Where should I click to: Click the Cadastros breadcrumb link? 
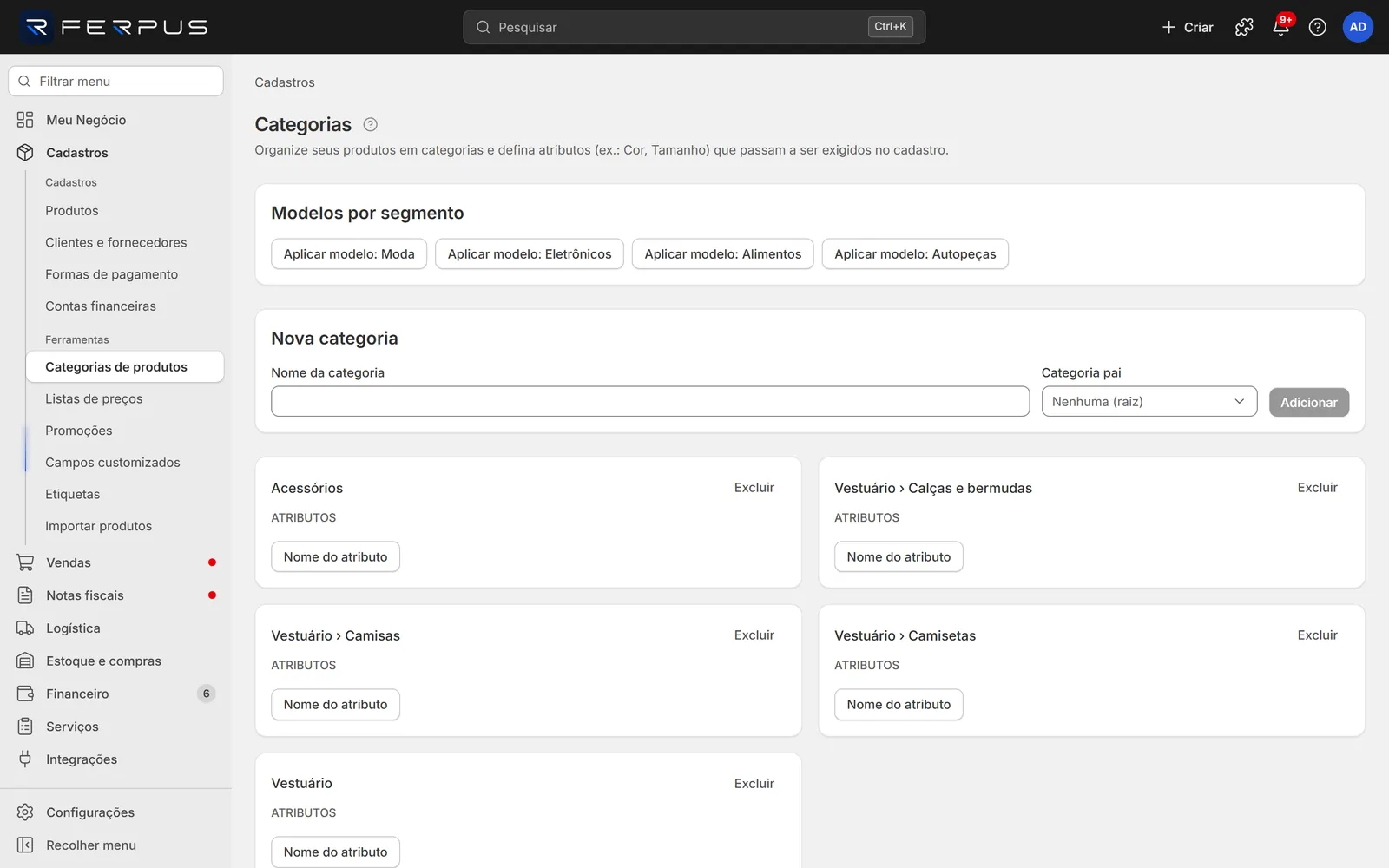pyautogui.click(x=285, y=82)
